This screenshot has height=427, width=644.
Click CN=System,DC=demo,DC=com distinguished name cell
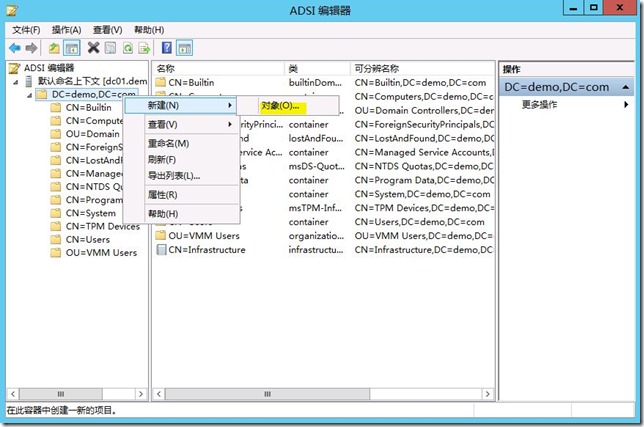pos(422,194)
